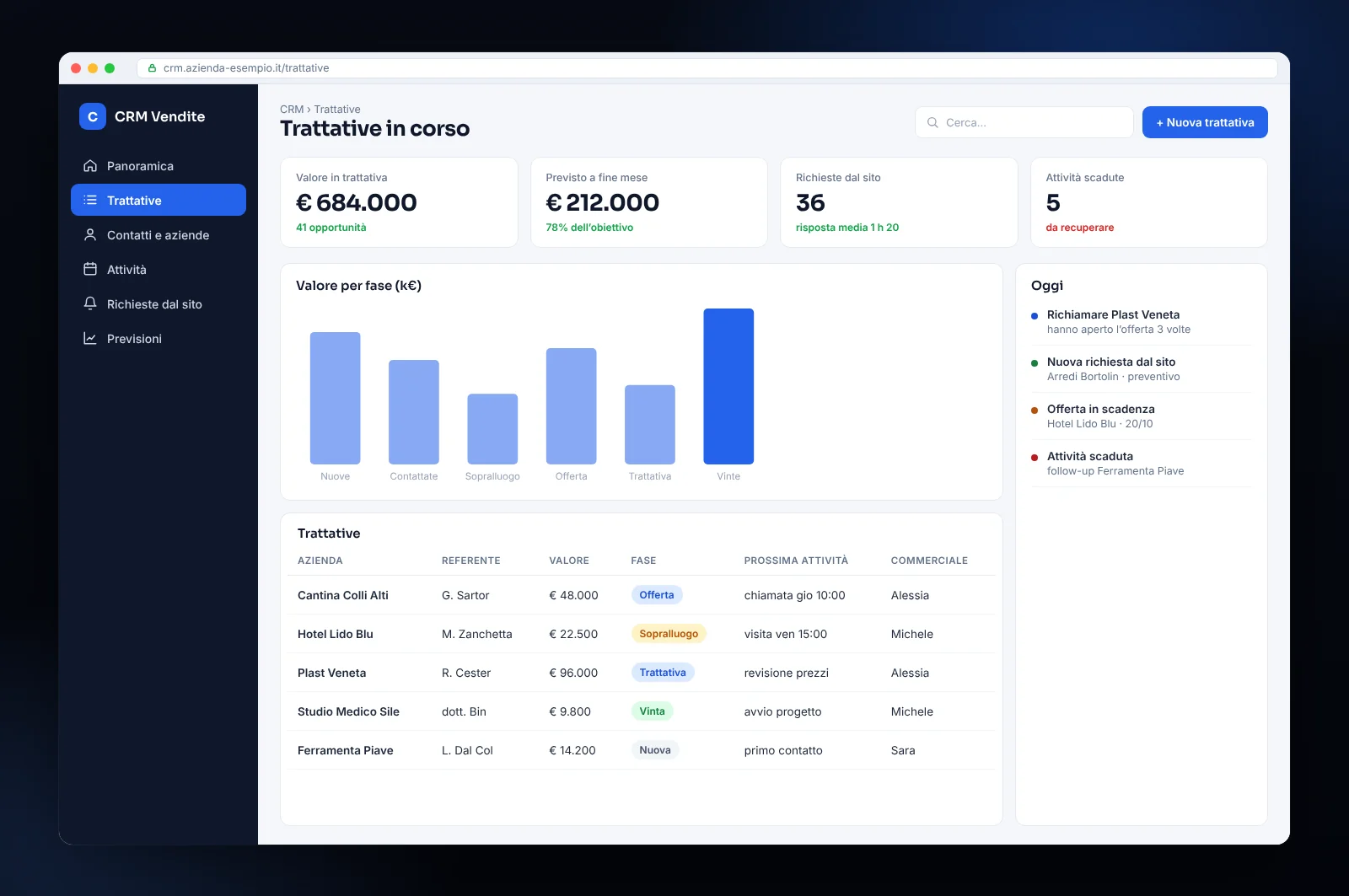Click the Contatti e aziende person icon

click(x=90, y=235)
